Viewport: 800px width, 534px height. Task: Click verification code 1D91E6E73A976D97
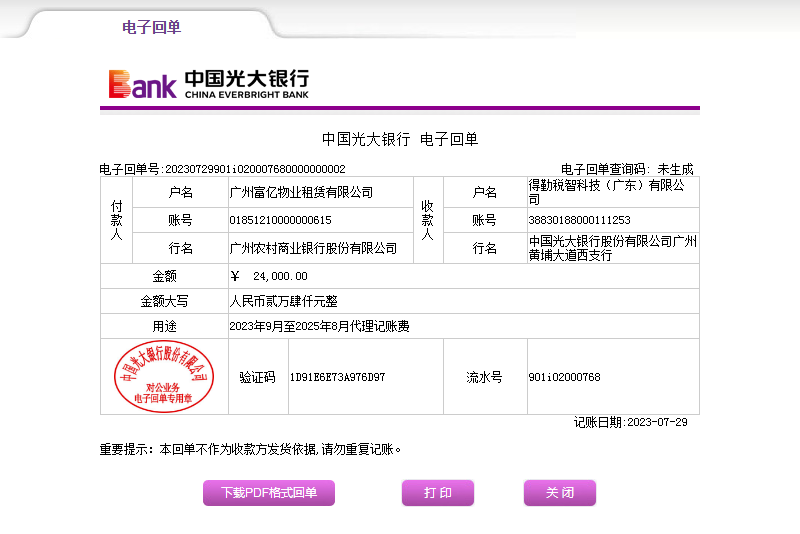[x=337, y=377]
